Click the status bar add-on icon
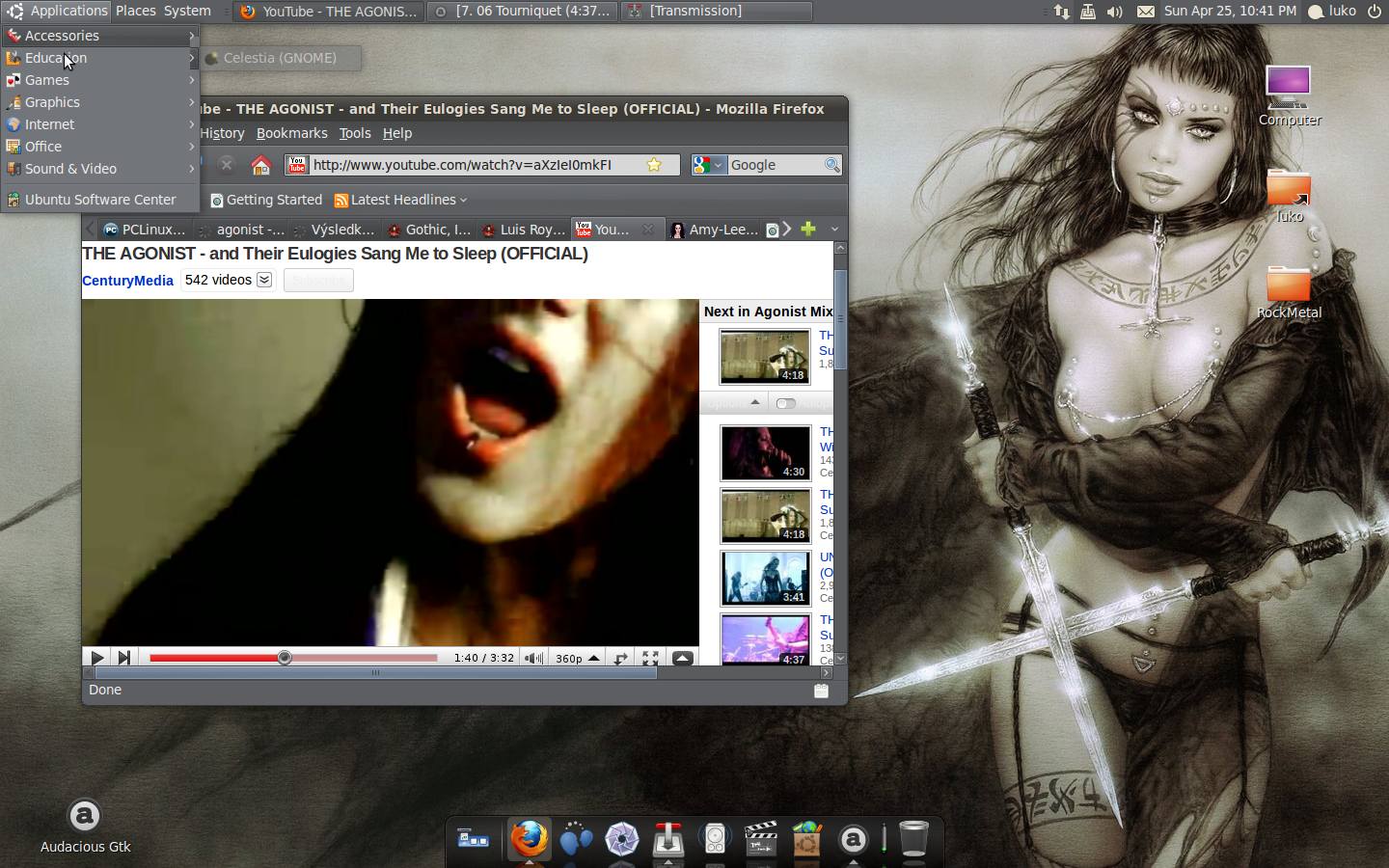Viewport: 1389px width, 868px height. (x=821, y=691)
